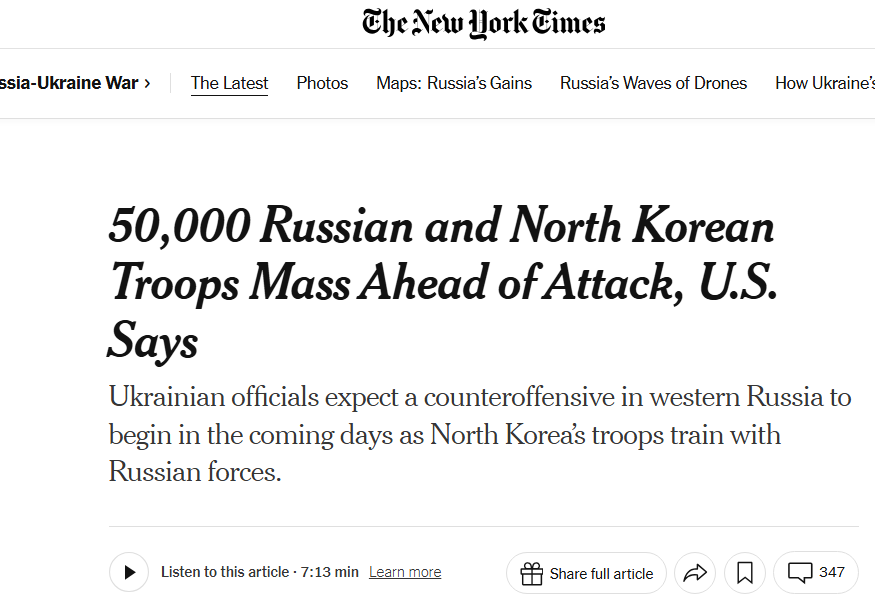Screen dimensions: 875x613
Task: Click the 7:13 min audio duration
Action: click(329, 572)
